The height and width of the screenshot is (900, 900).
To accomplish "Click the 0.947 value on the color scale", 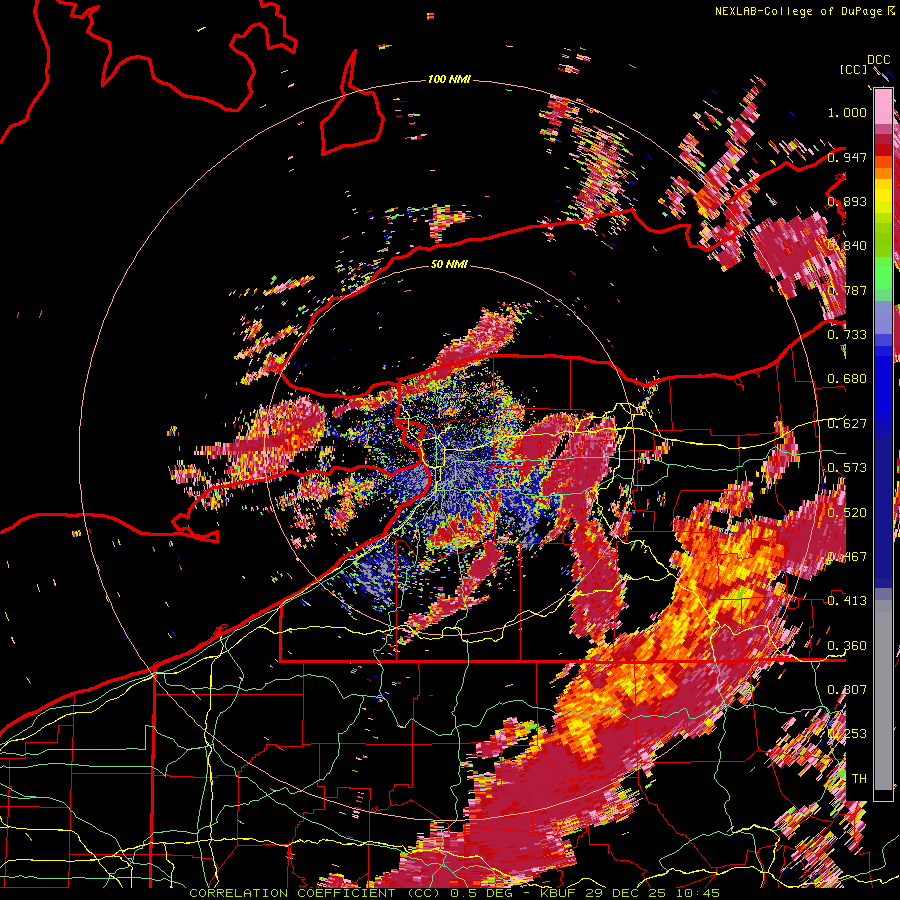I will (847, 157).
